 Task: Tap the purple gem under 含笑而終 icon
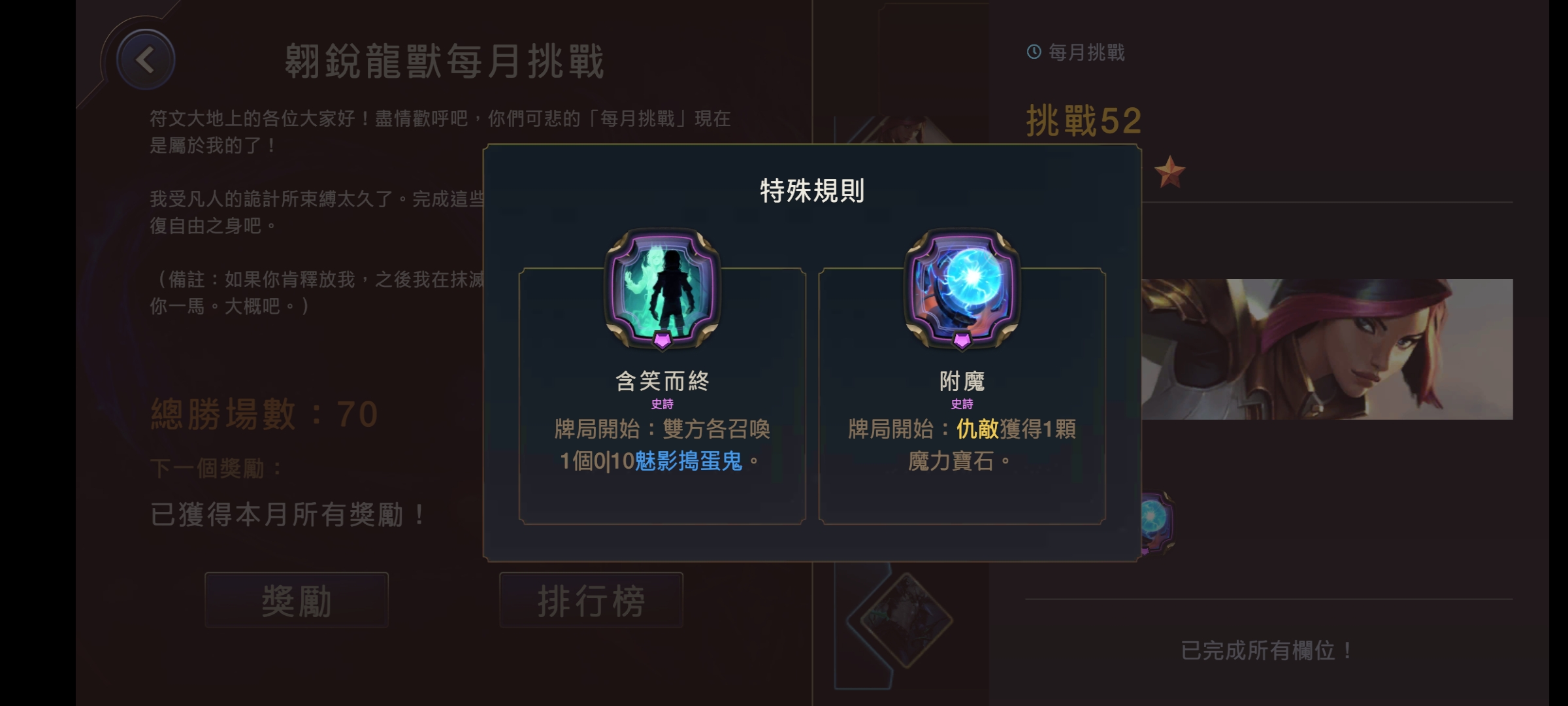[662, 340]
